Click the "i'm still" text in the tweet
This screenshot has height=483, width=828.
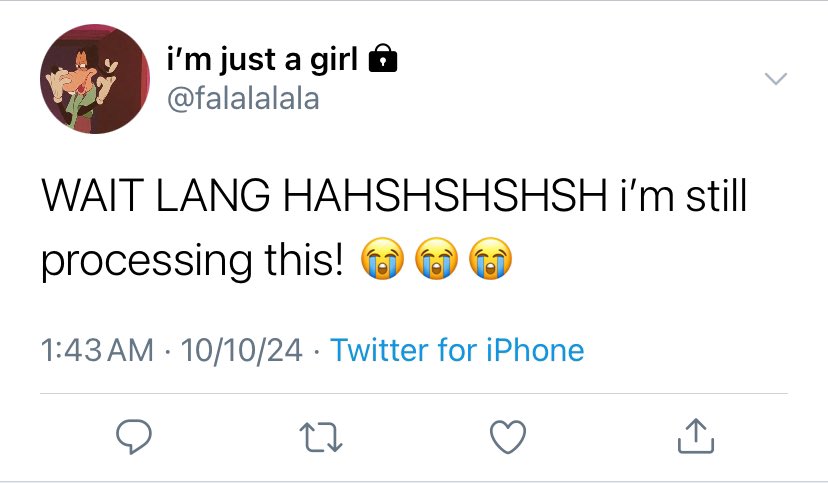pyautogui.click(x=683, y=195)
